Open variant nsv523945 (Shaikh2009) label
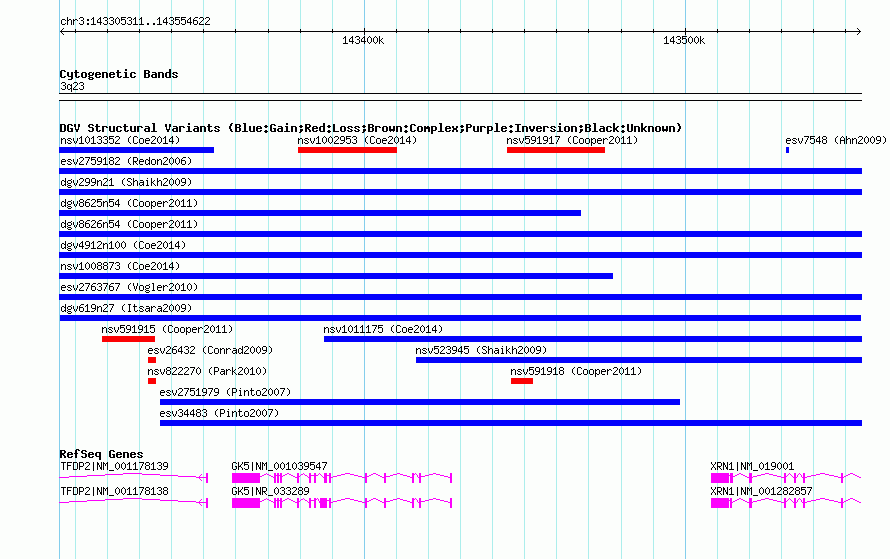Viewport: 890px width, 559px height. coord(481,350)
